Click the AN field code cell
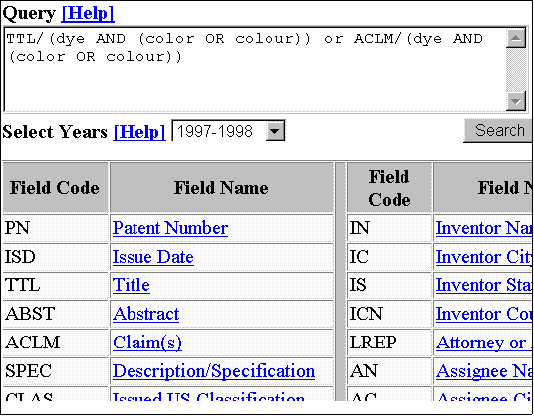Image resolution: width=534 pixels, height=416 pixels. (389, 371)
